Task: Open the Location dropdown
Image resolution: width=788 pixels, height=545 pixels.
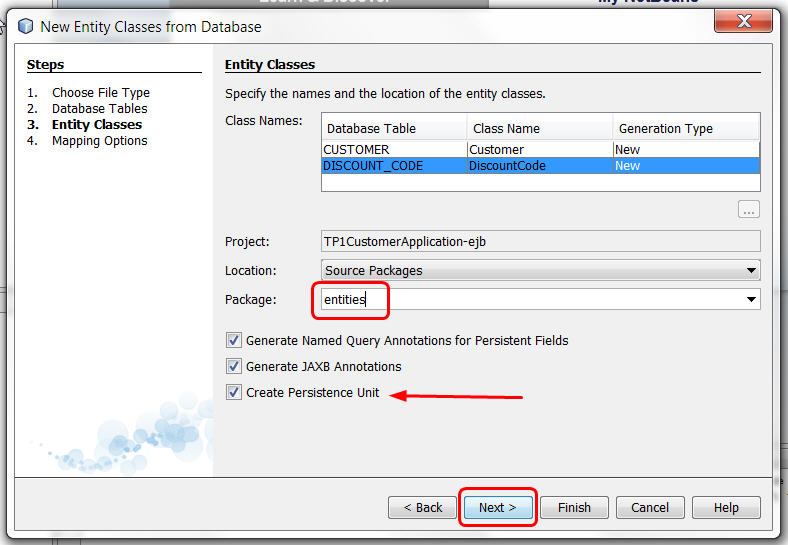Action: [751, 271]
